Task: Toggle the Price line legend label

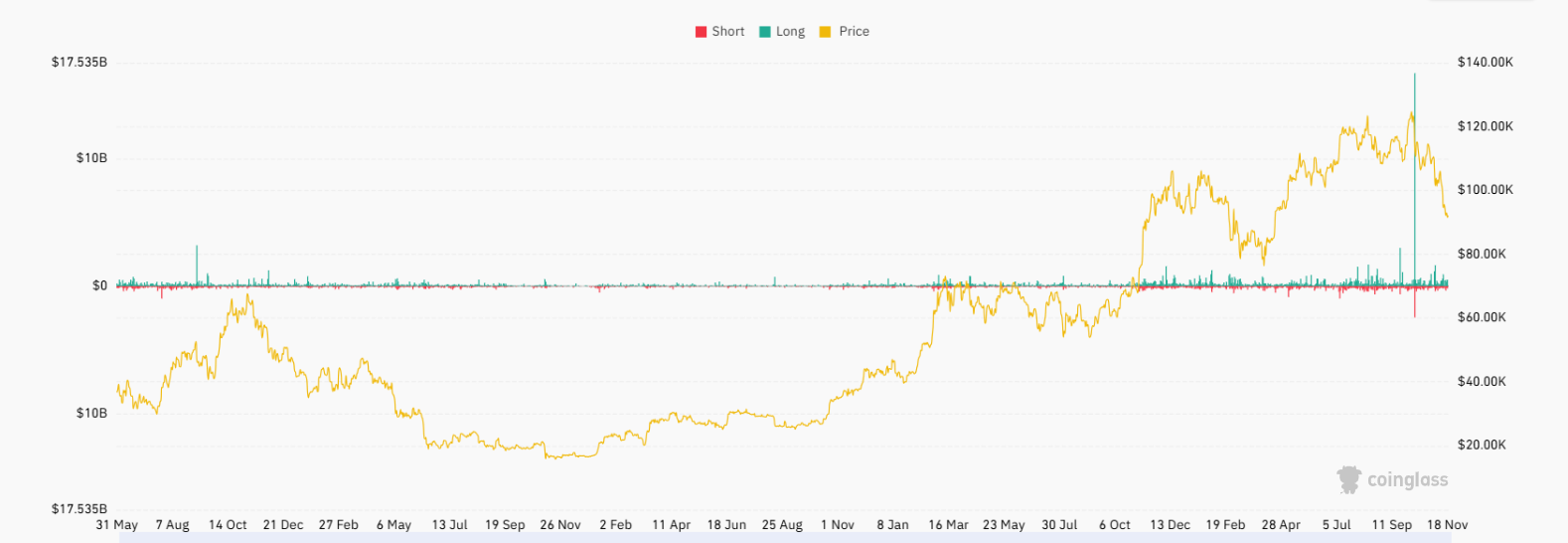Action: [854, 32]
